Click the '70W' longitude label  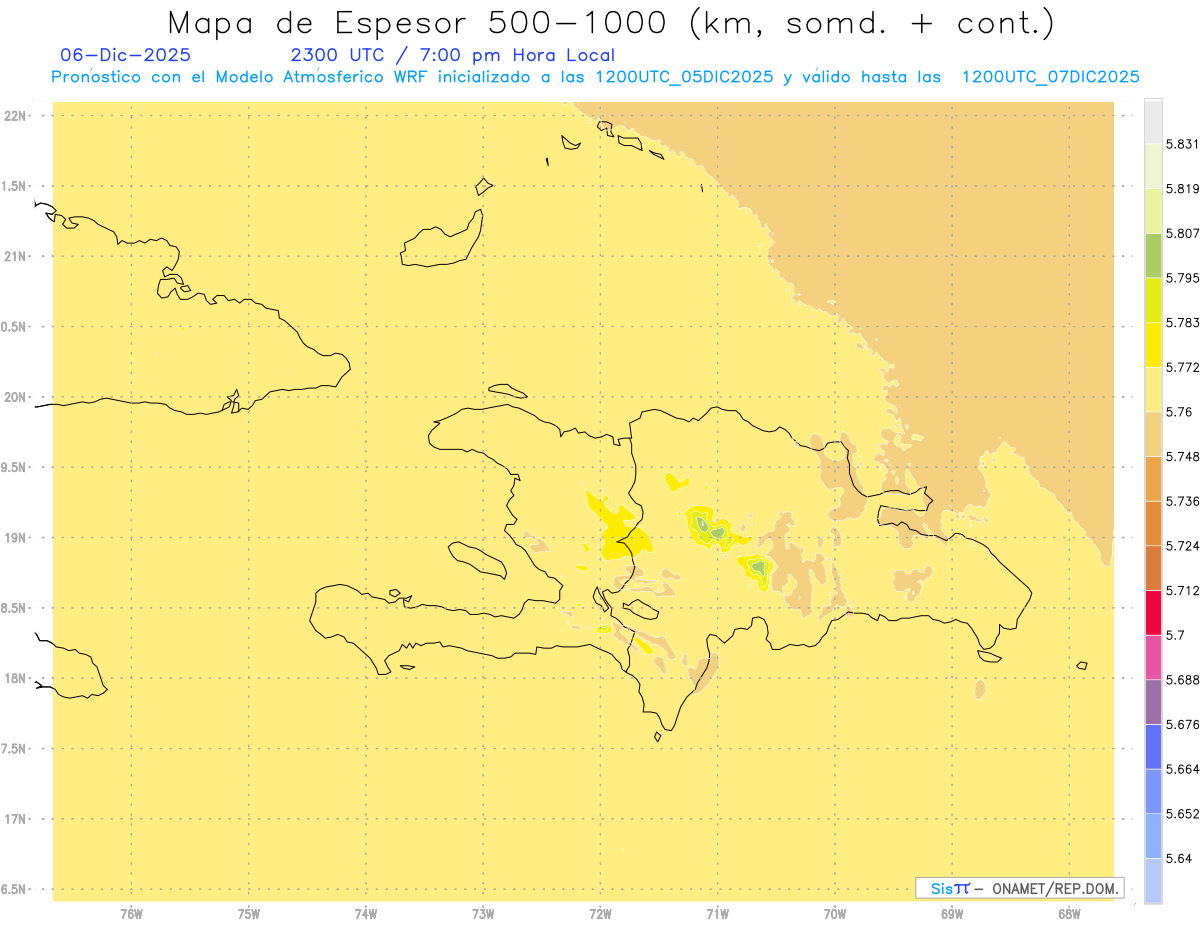click(x=834, y=913)
